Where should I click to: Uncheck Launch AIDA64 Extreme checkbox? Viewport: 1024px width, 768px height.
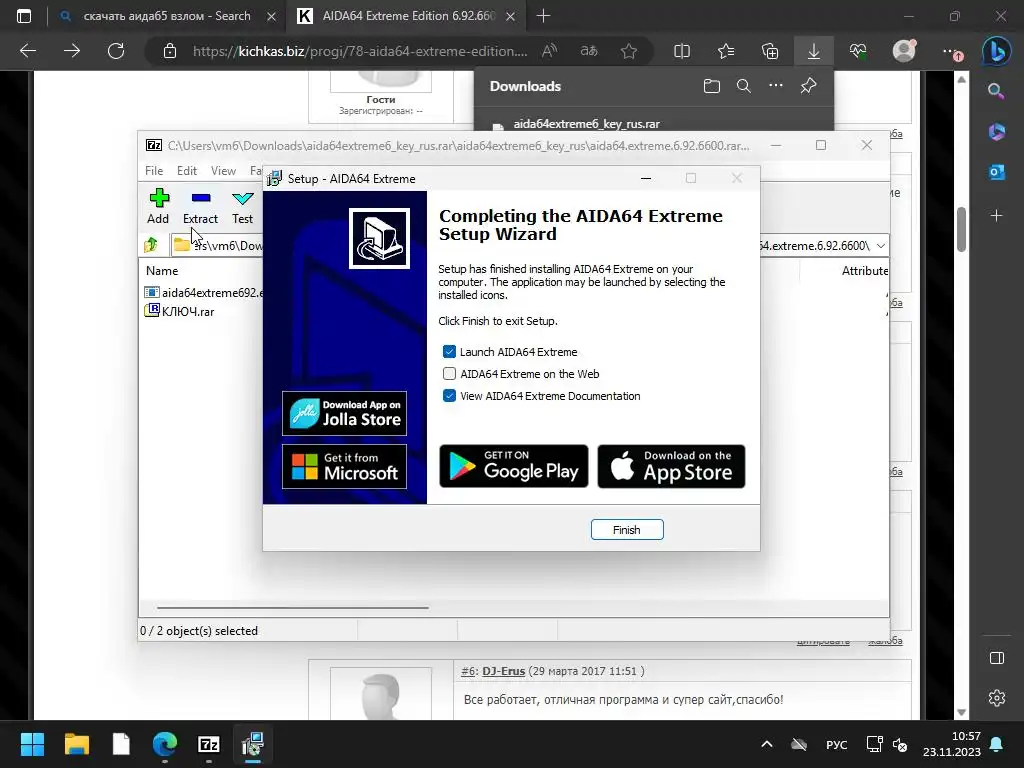(449, 352)
